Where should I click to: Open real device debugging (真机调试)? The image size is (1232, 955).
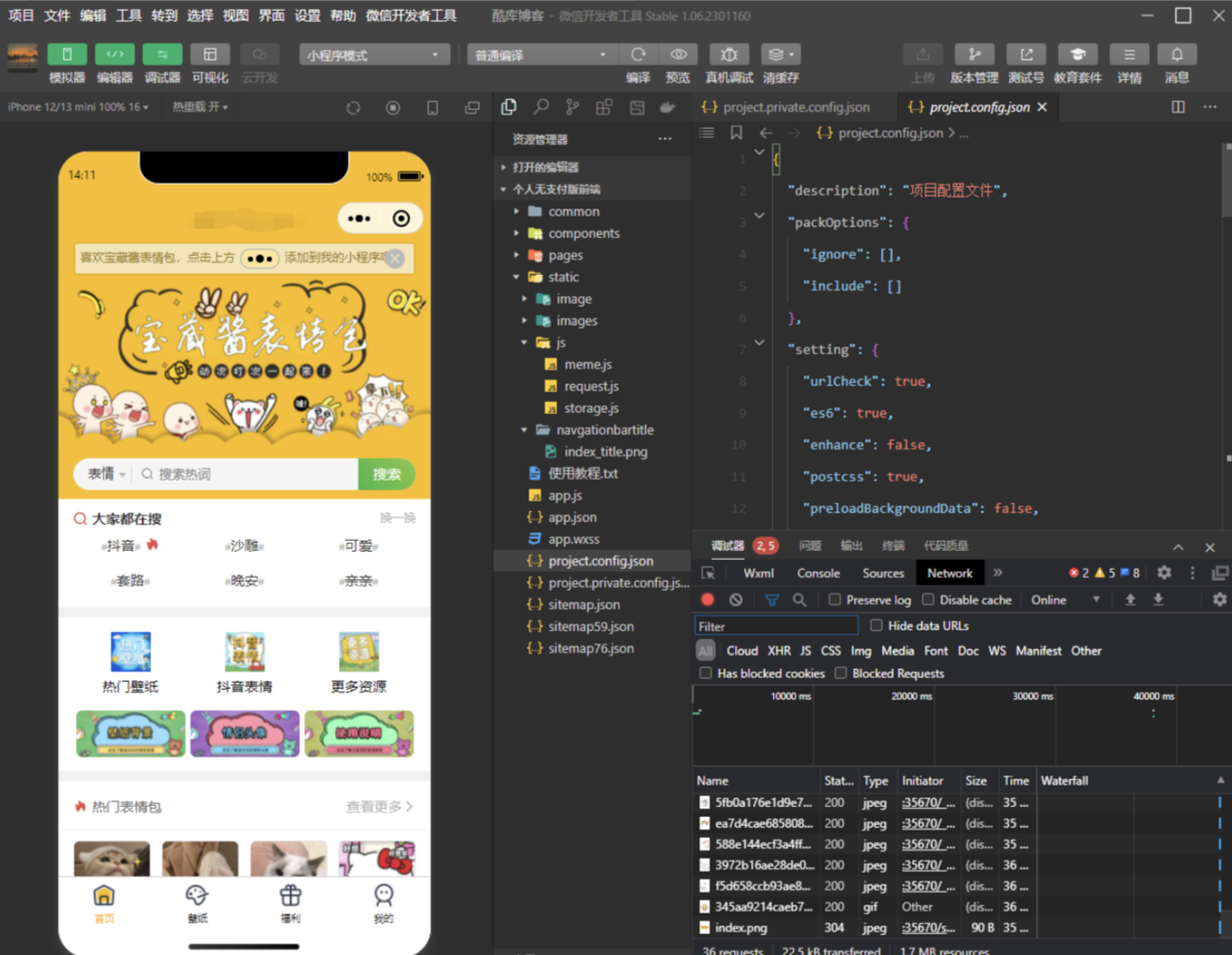click(x=729, y=55)
